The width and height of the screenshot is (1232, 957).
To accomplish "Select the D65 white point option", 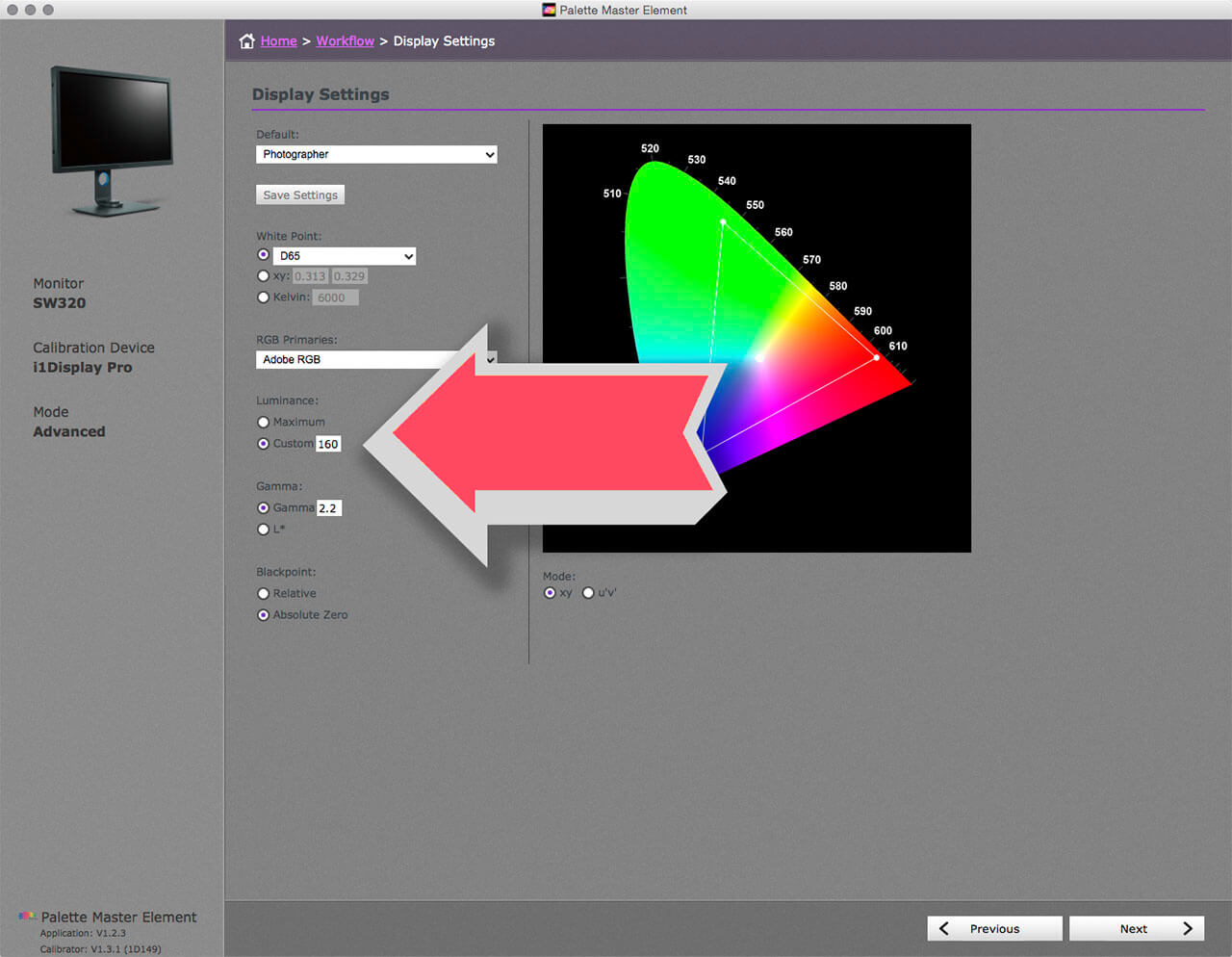I will [x=263, y=254].
